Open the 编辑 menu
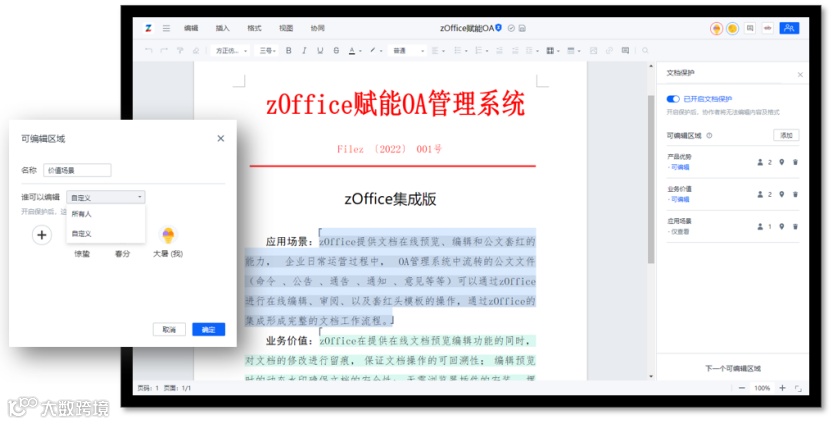833x424 pixels. coord(191,28)
